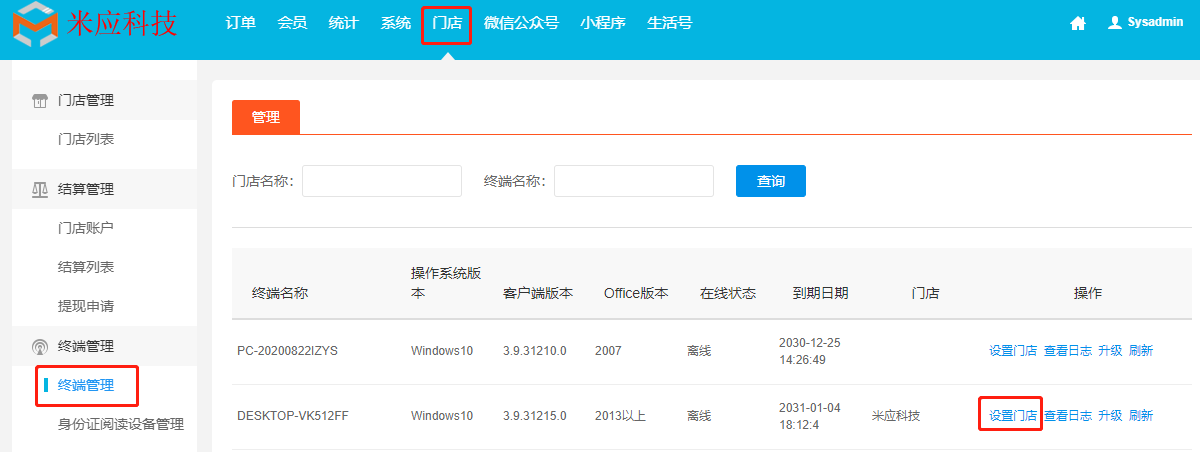This screenshot has width=1200, height=452.
Task: Click 设置门店 for DESKTOP-VK512FF
Action: click(x=1013, y=415)
